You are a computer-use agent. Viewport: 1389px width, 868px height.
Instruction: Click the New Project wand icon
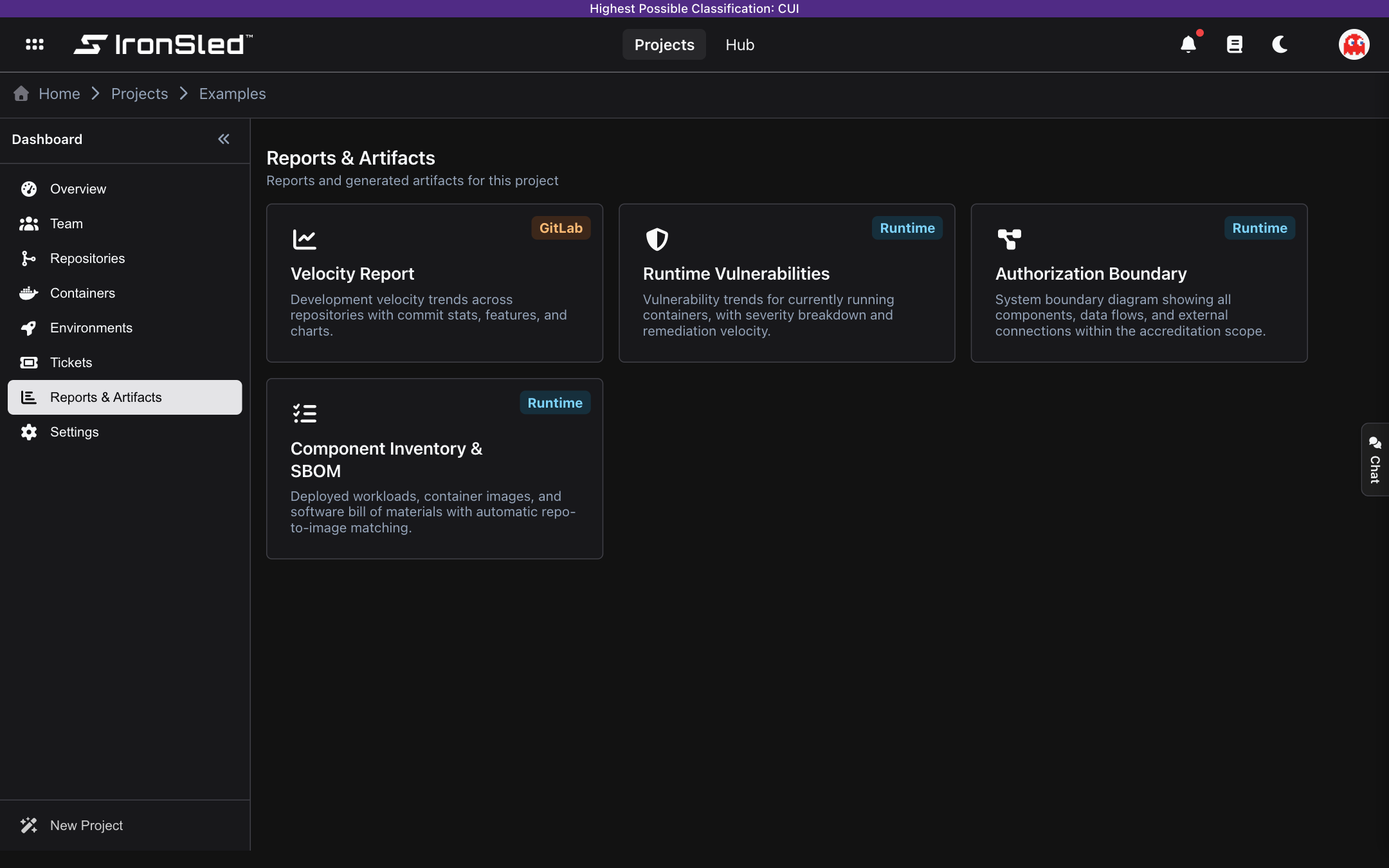click(29, 826)
